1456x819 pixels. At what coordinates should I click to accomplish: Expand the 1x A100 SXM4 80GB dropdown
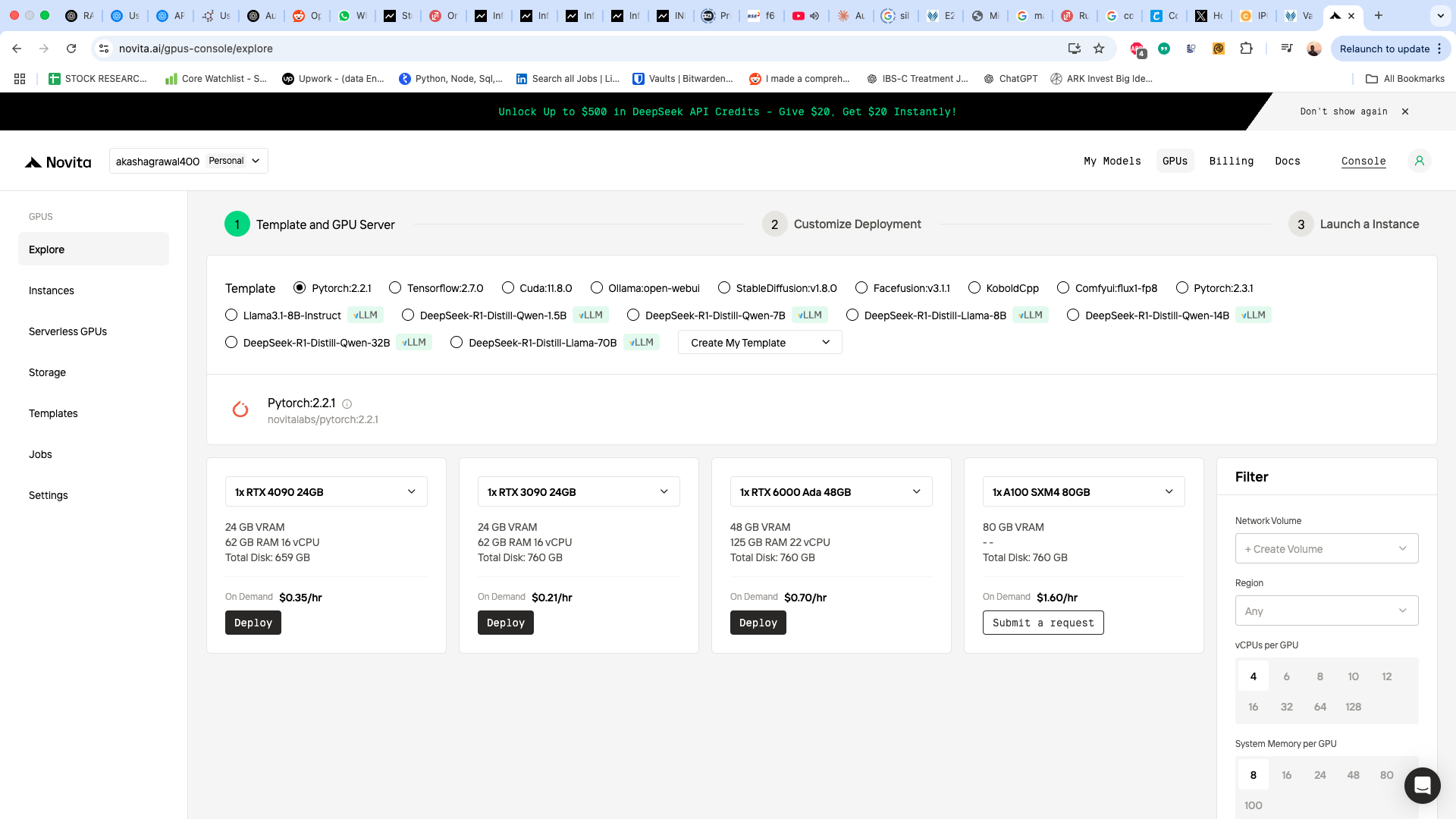1084,491
